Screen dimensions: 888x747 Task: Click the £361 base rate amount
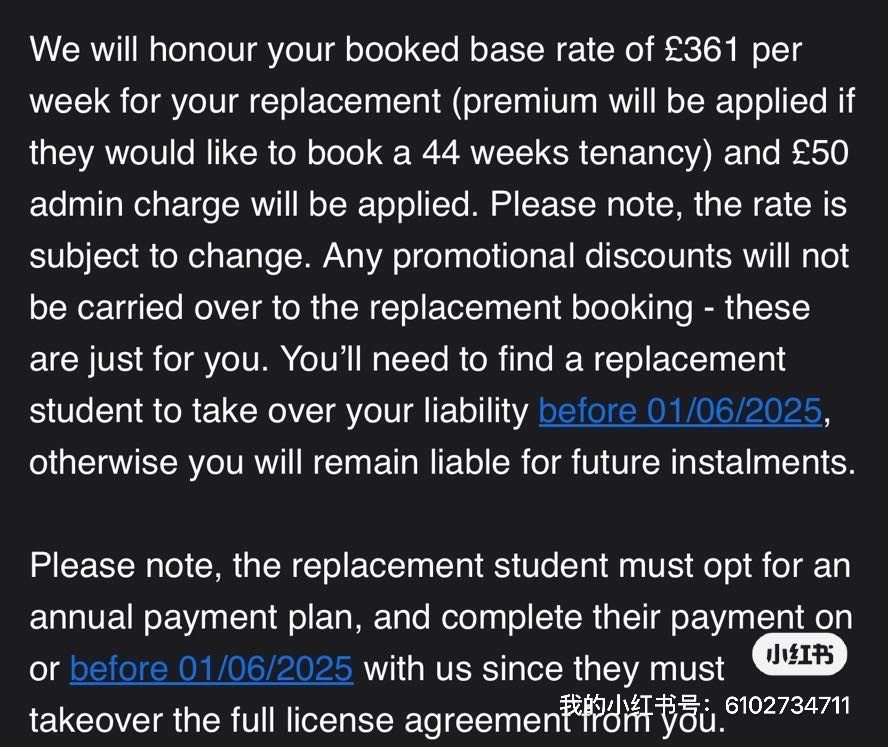point(702,49)
